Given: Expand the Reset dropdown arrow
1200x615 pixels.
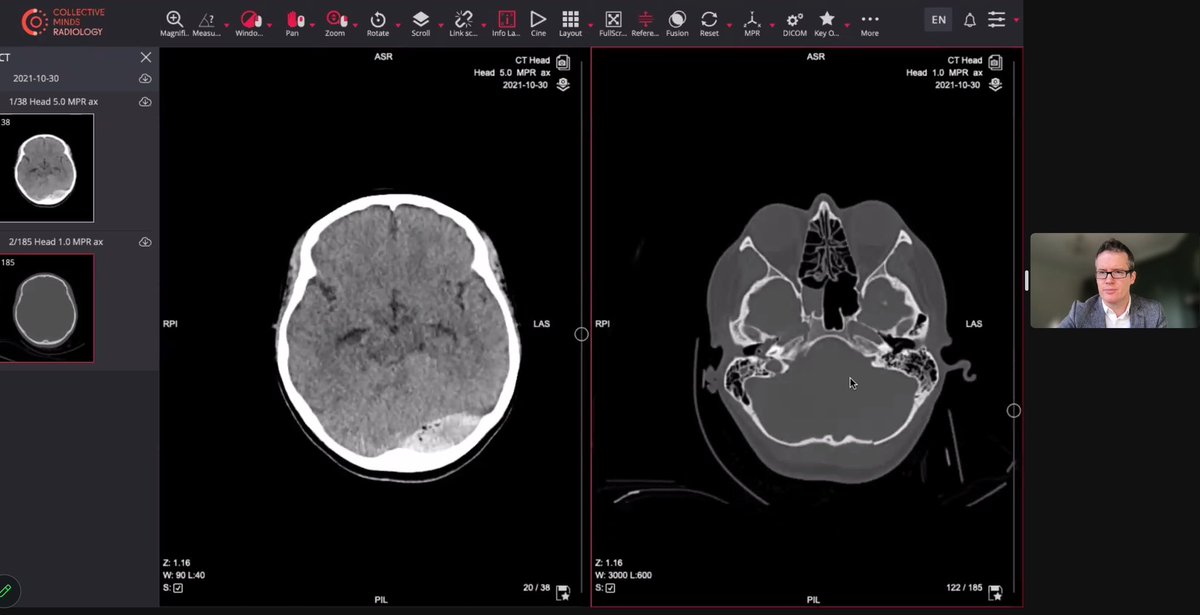Looking at the screenshot, I should [x=728, y=24].
